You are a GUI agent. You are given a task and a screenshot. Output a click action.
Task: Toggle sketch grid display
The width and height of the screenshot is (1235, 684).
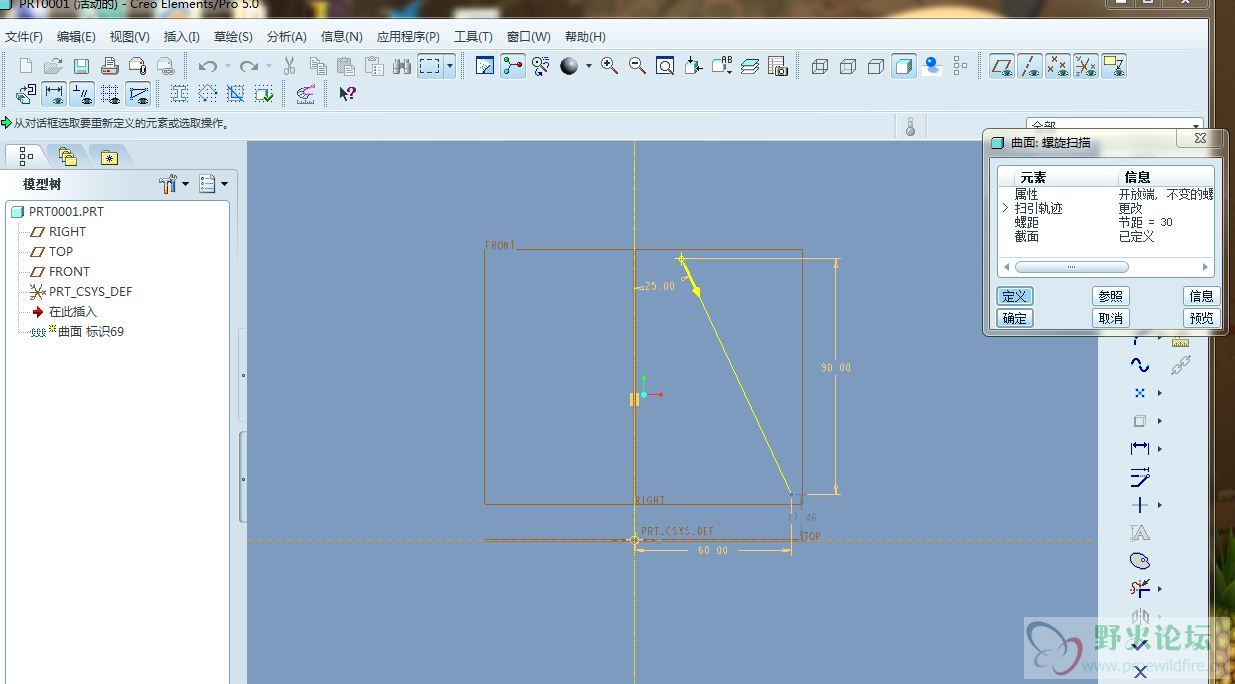pos(110,94)
